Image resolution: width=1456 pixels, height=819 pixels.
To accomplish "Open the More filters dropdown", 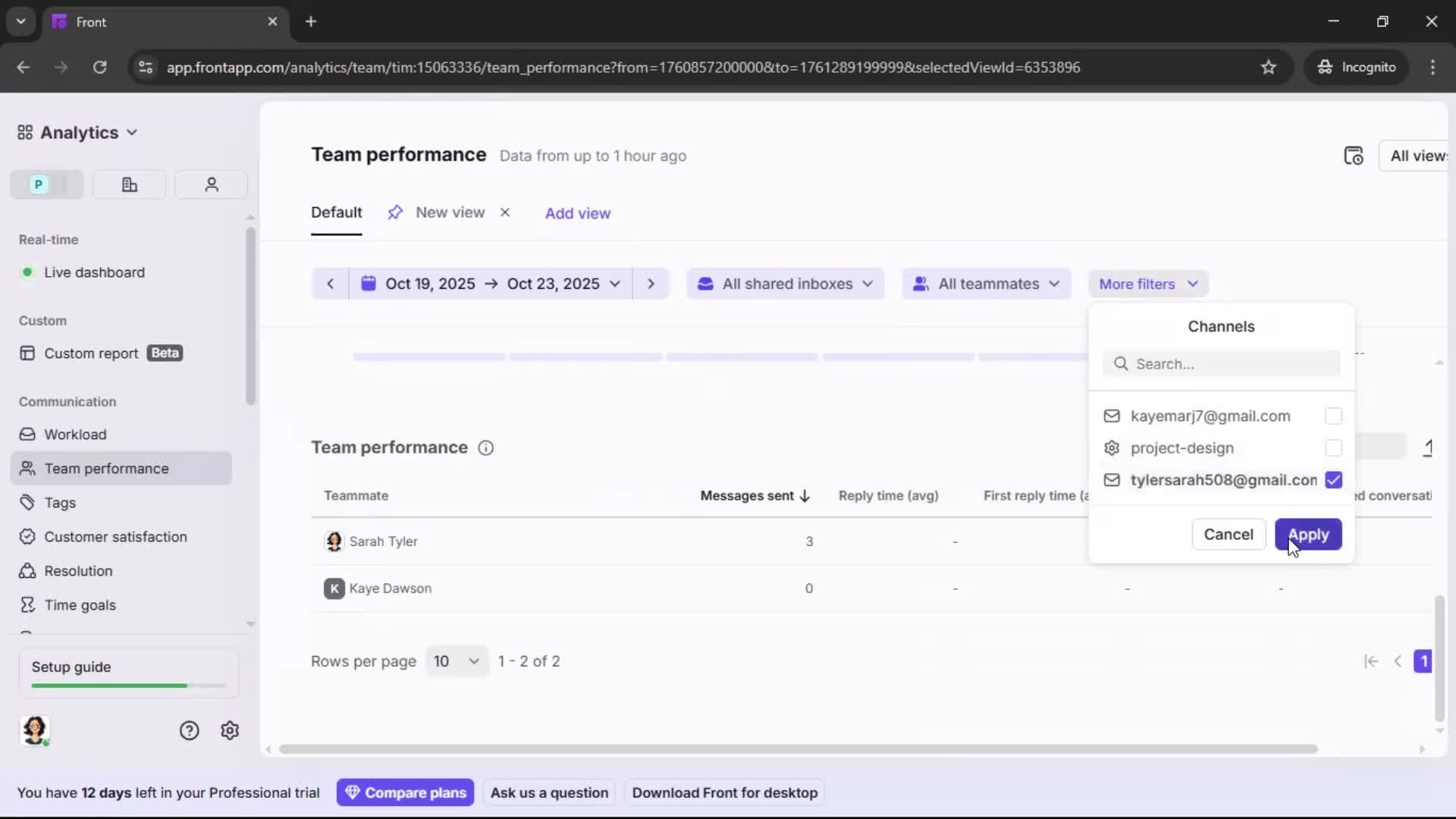I will point(1147,284).
